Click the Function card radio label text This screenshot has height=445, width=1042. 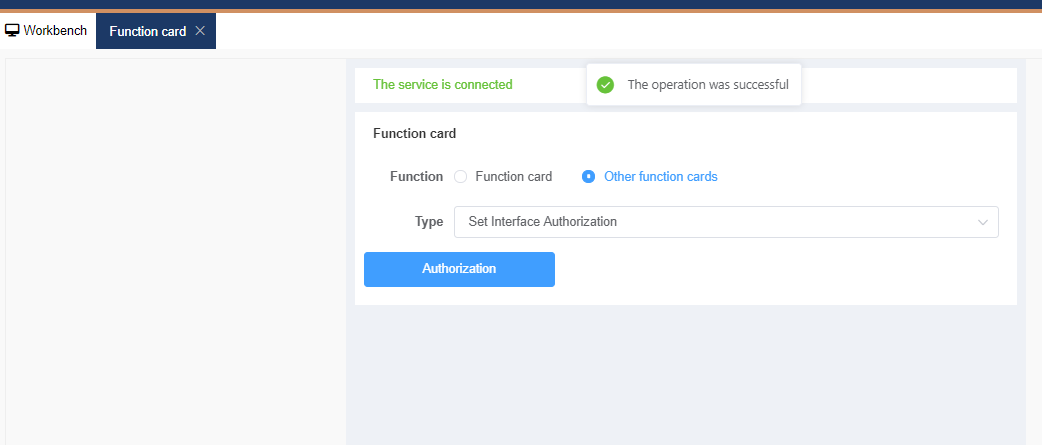[513, 177]
